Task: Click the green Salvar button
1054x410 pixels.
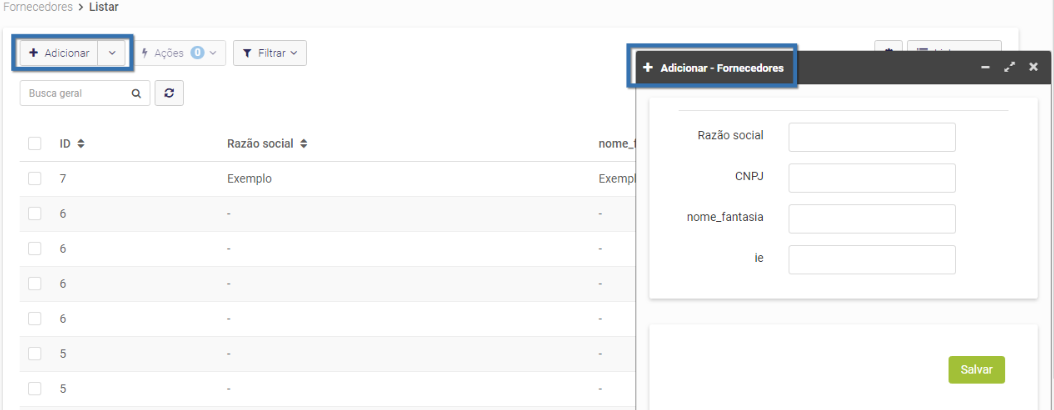Action: click(976, 370)
